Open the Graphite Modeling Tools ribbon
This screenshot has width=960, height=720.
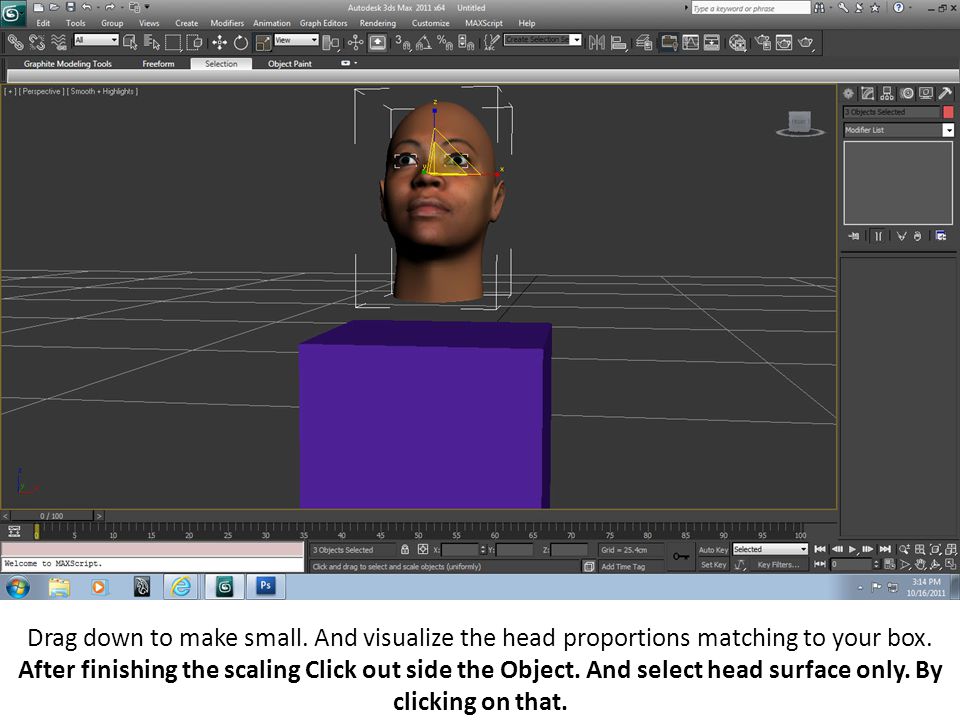(67, 64)
